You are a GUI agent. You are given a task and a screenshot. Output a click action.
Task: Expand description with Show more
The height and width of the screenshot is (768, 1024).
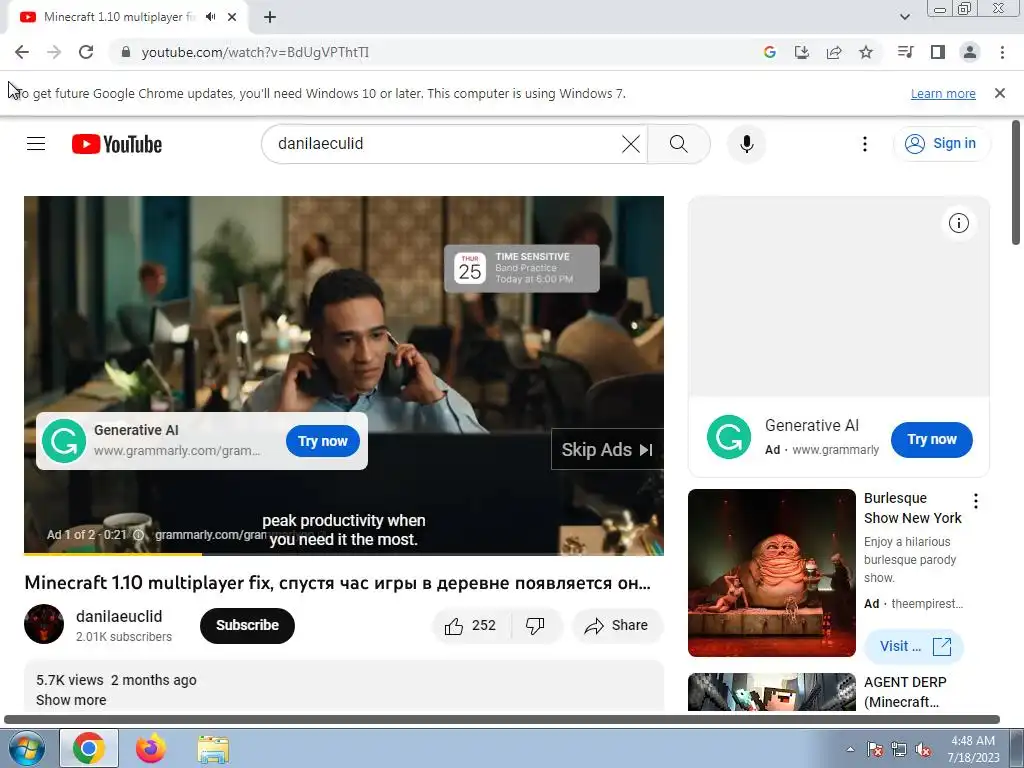71,700
